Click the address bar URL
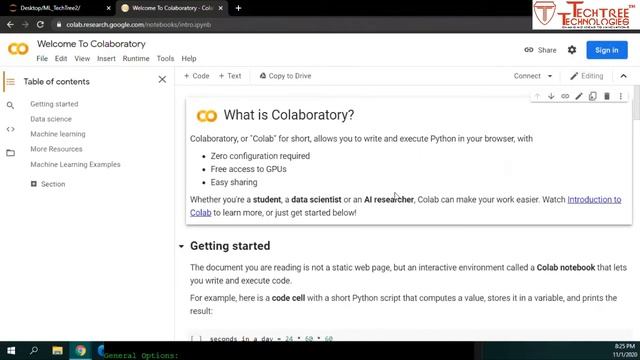Viewport: 640px width, 360px height. [x=139, y=24]
